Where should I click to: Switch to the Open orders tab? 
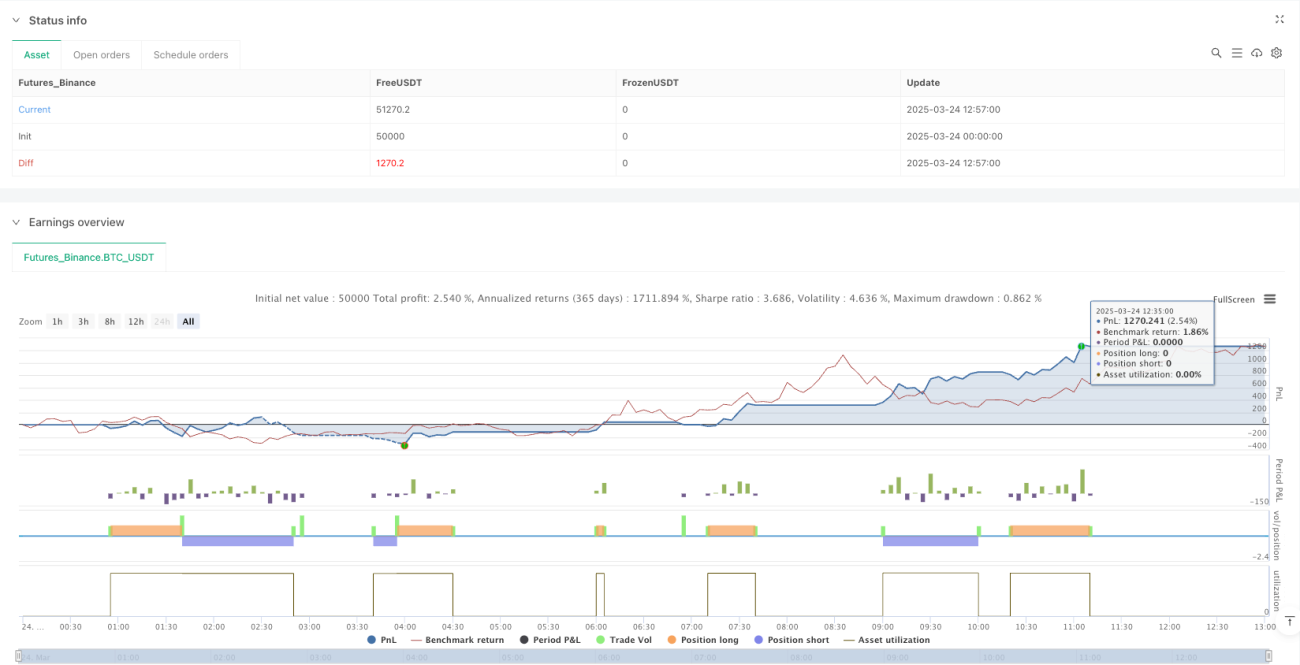click(101, 55)
